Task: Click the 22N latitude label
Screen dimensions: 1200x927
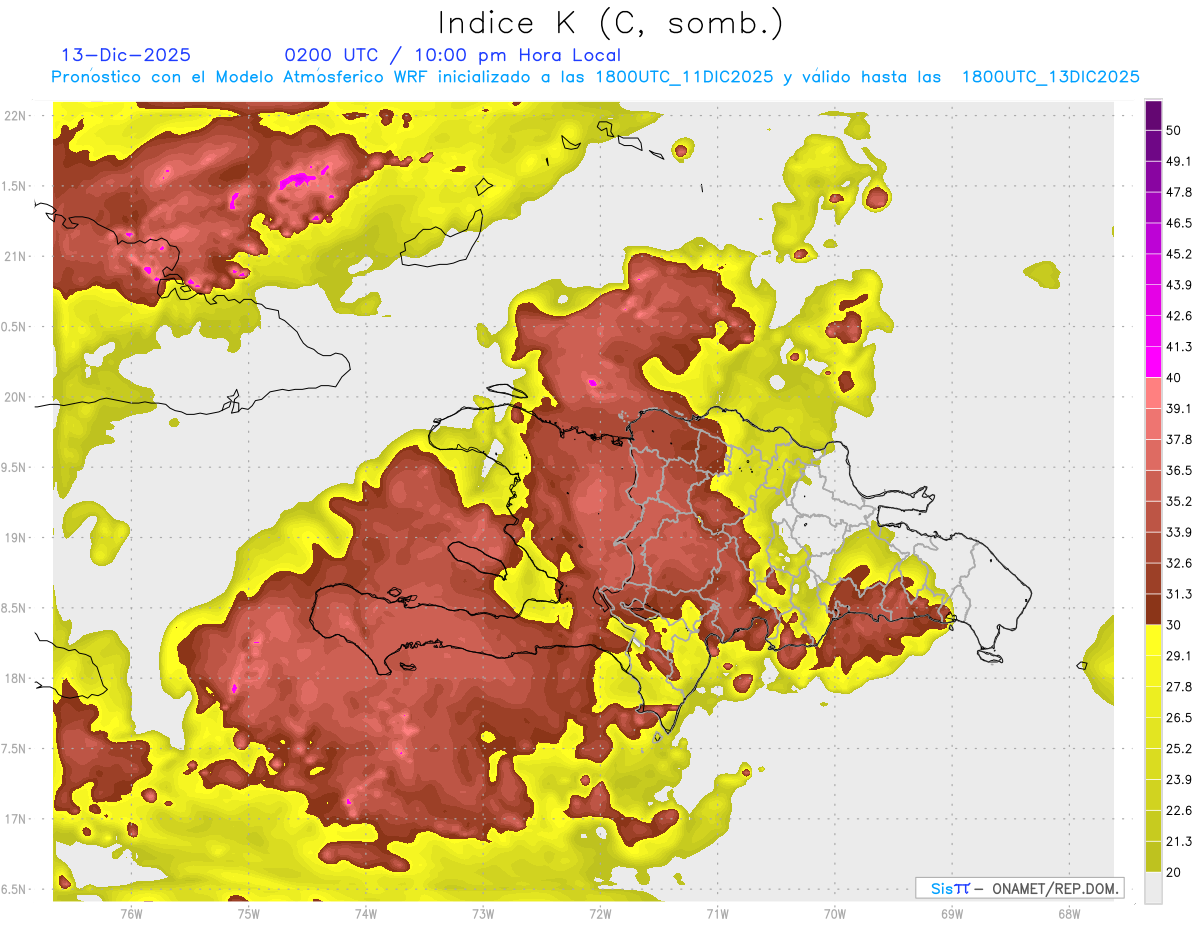Action: pos(17,116)
